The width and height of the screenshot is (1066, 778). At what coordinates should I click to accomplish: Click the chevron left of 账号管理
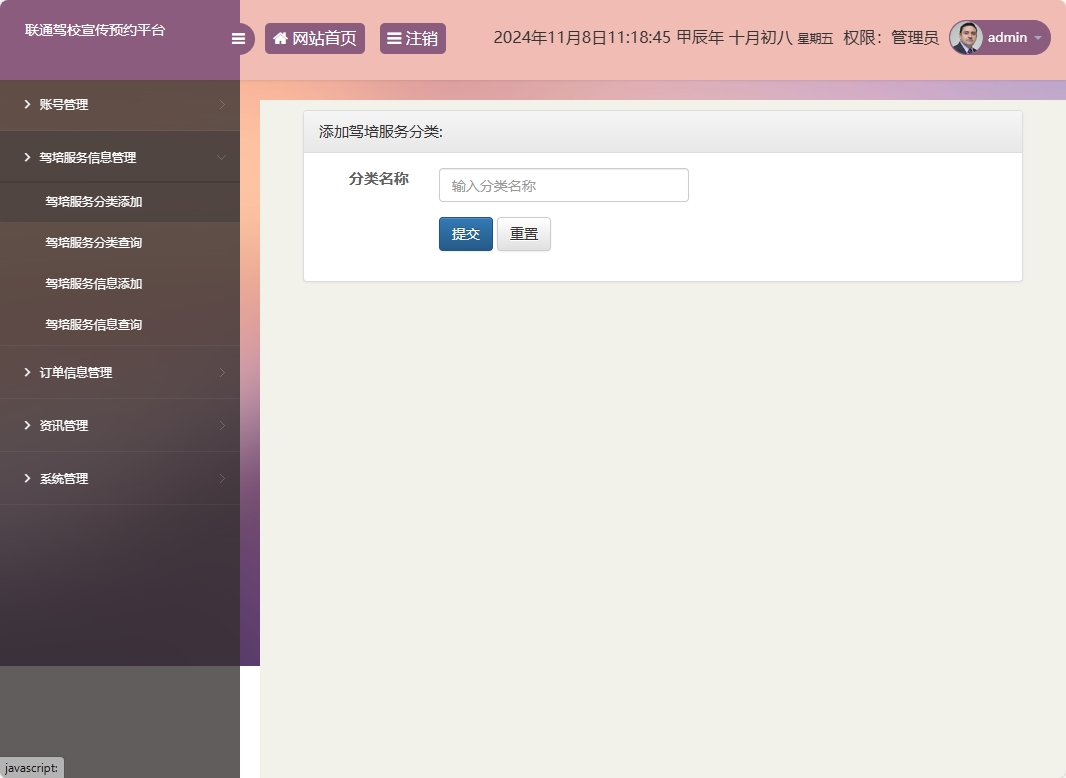coord(27,104)
